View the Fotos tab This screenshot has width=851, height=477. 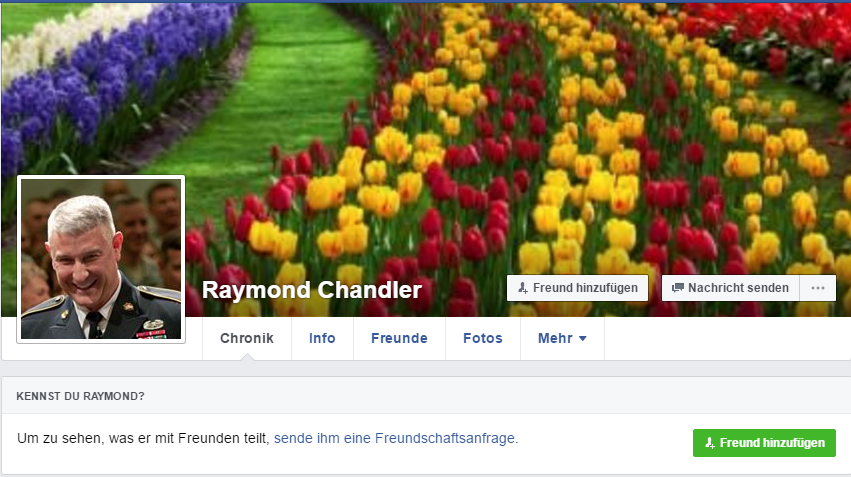[x=483, y=339]
